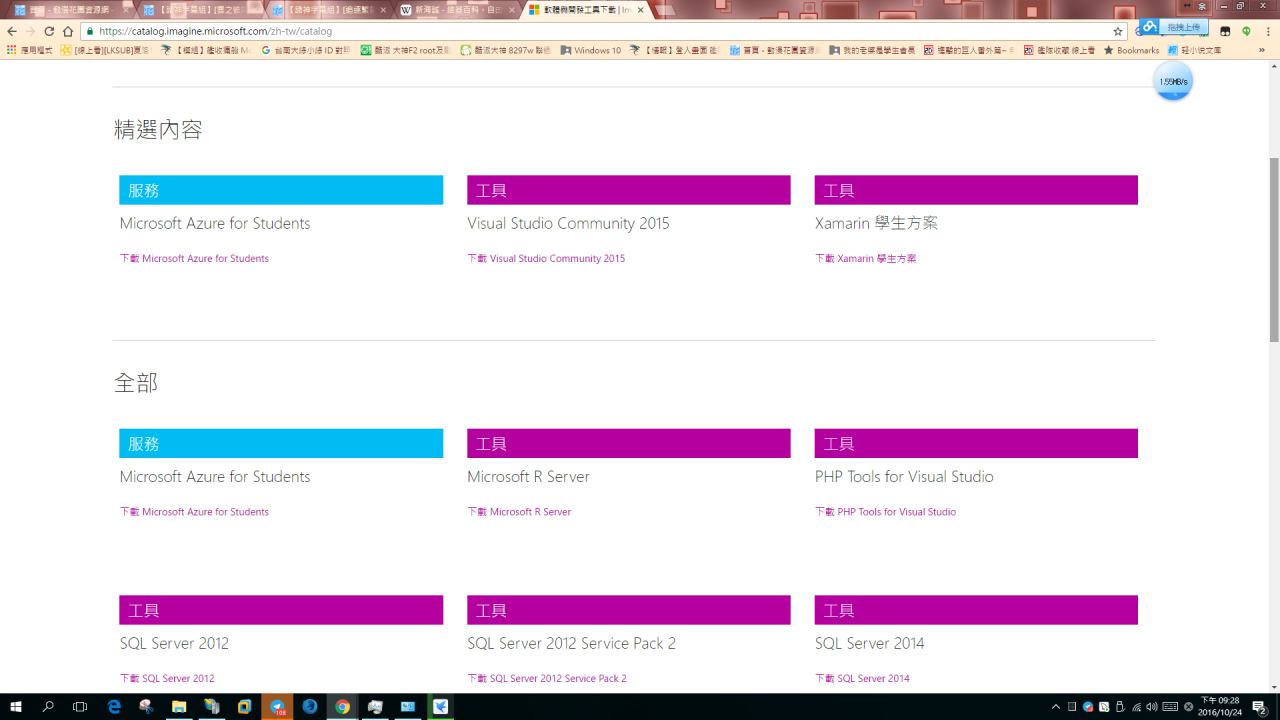Open the Windows 10 bookmark
Viewport: 1280px width, 720px height.
[x=591, y=50]
